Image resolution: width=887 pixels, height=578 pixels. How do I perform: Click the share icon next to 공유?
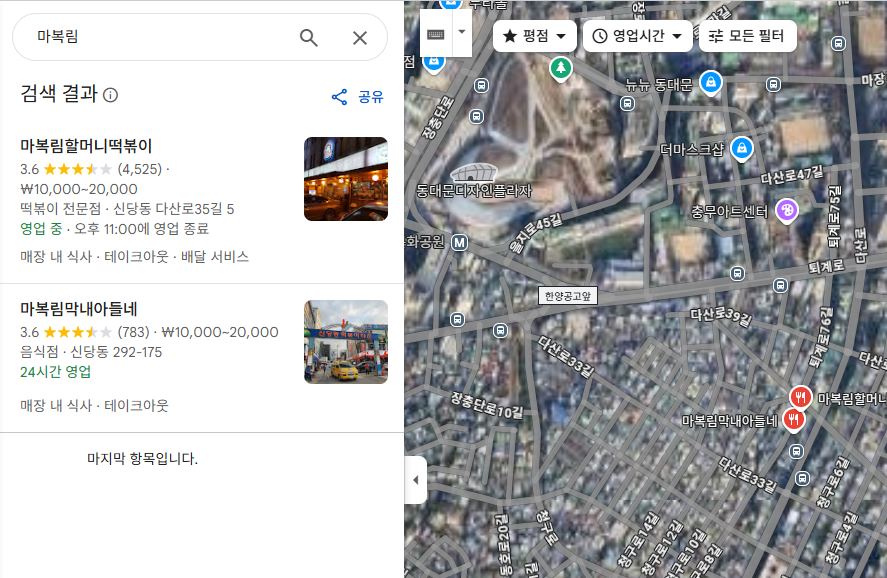(339, 97)
